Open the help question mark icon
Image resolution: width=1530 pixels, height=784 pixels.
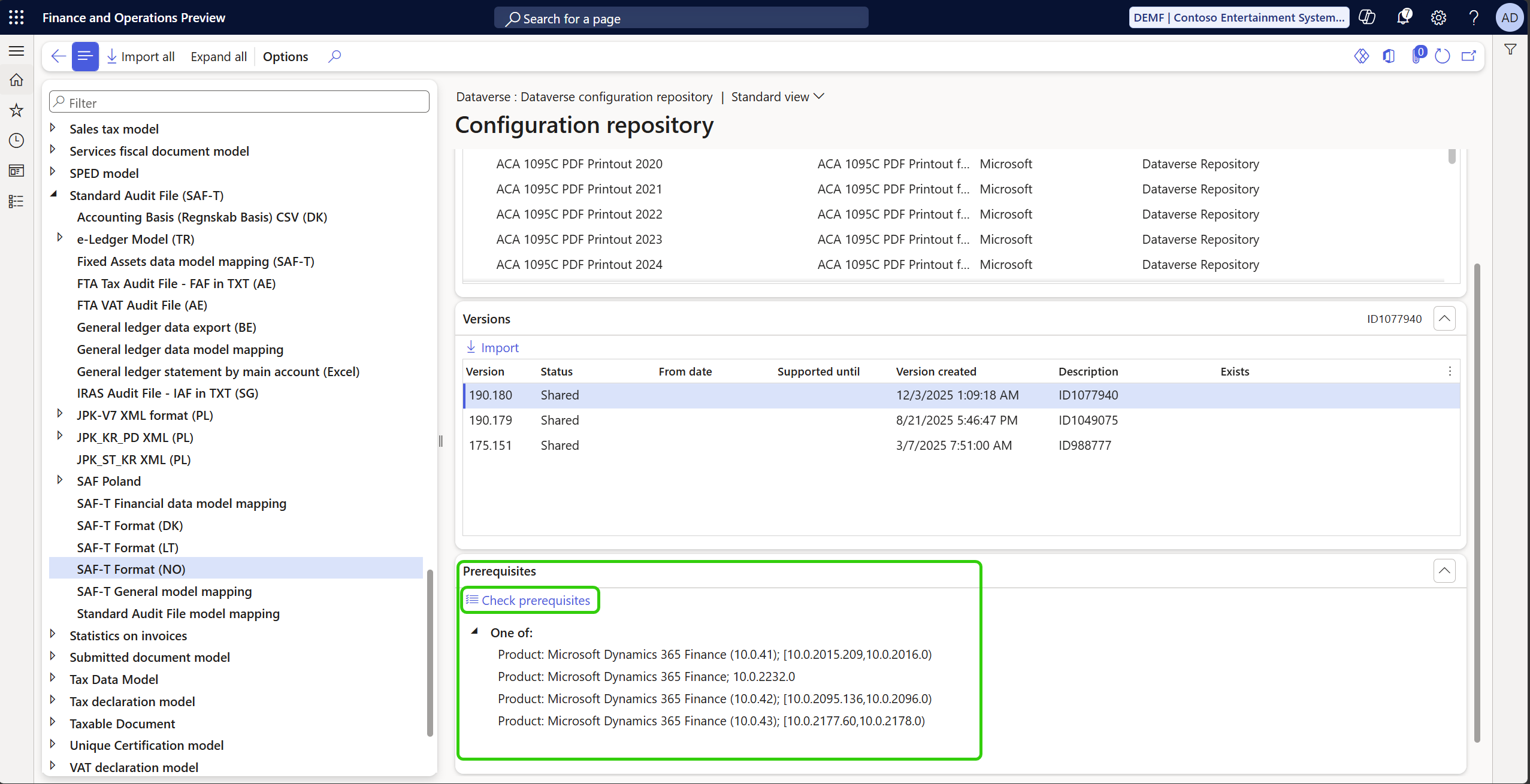[x=1473, y=17]
